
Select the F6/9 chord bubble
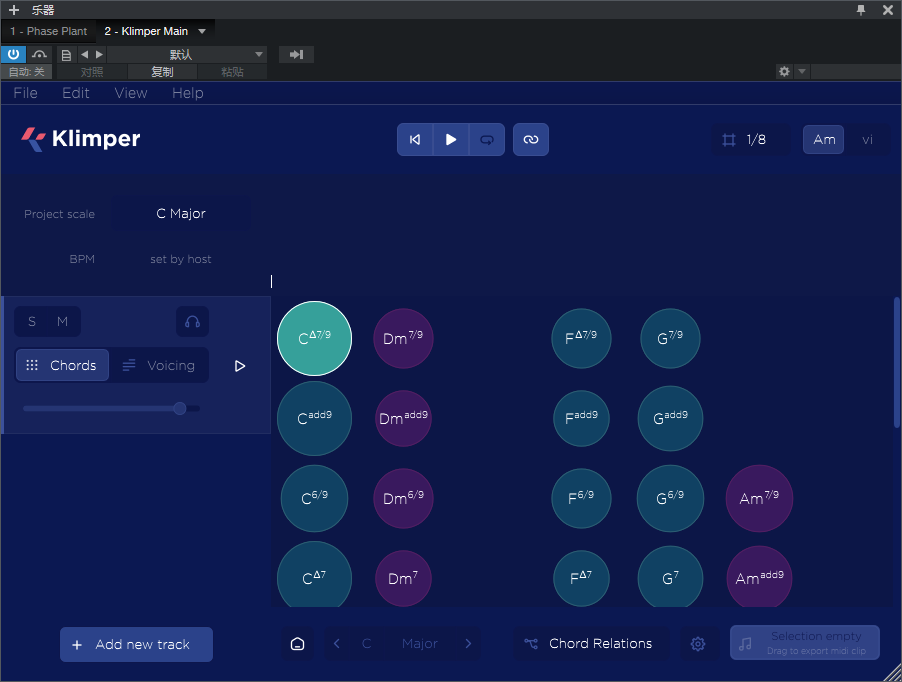tap(581, 498)
